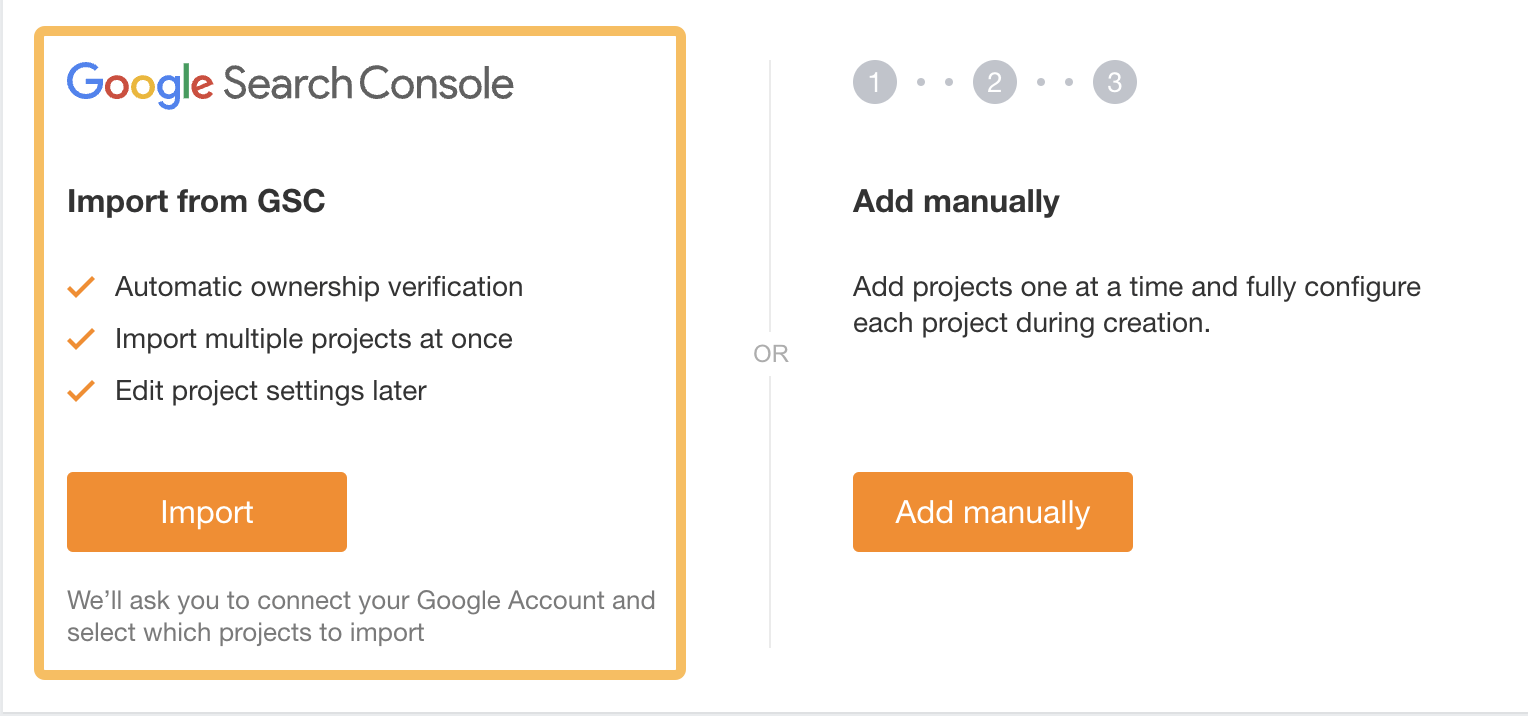Click the OR divider label
The height and width of the screenshot is (716, 1528).
tap(771, 353)
